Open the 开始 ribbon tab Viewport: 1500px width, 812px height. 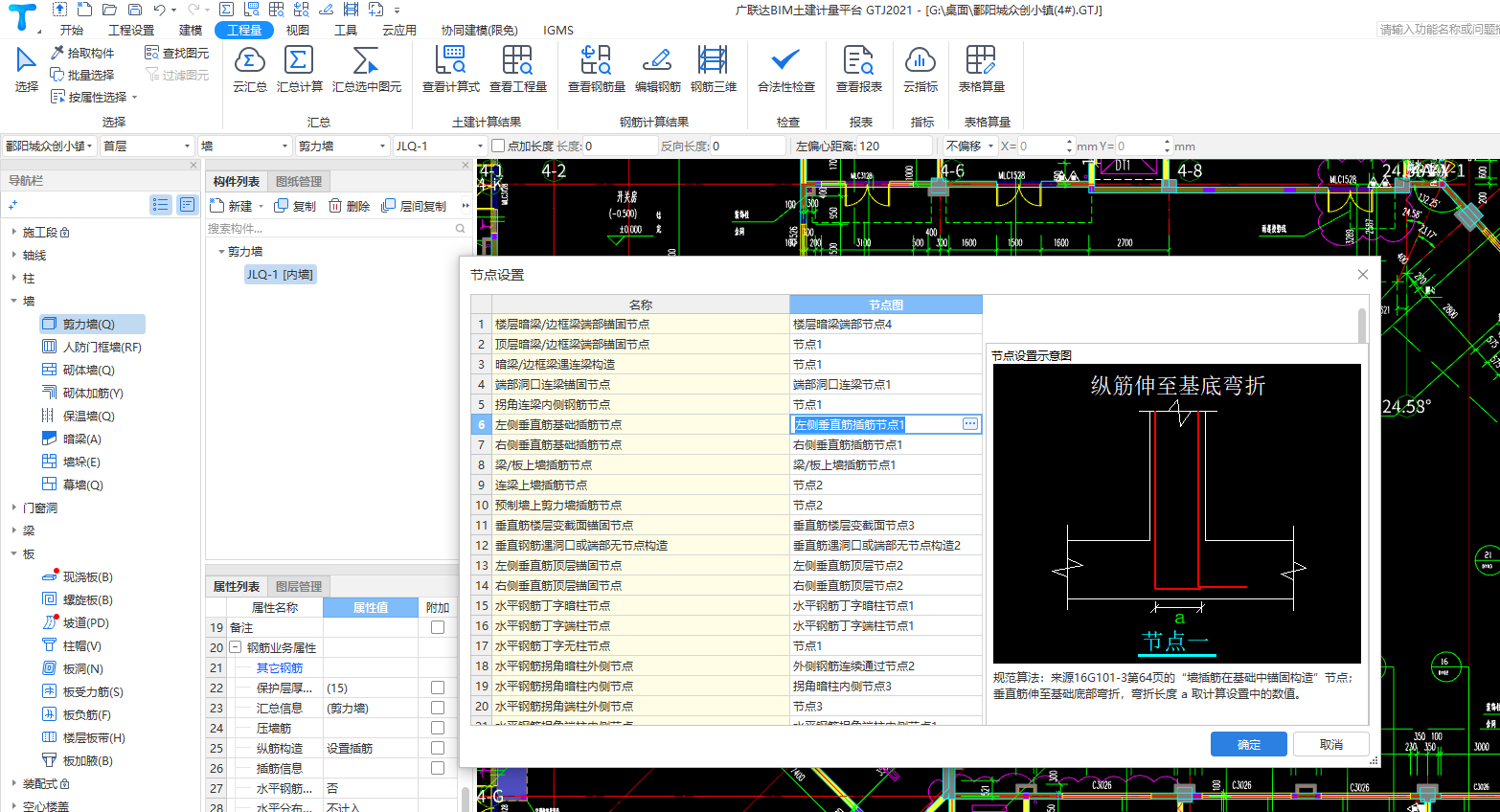click(x=72, y=30)
